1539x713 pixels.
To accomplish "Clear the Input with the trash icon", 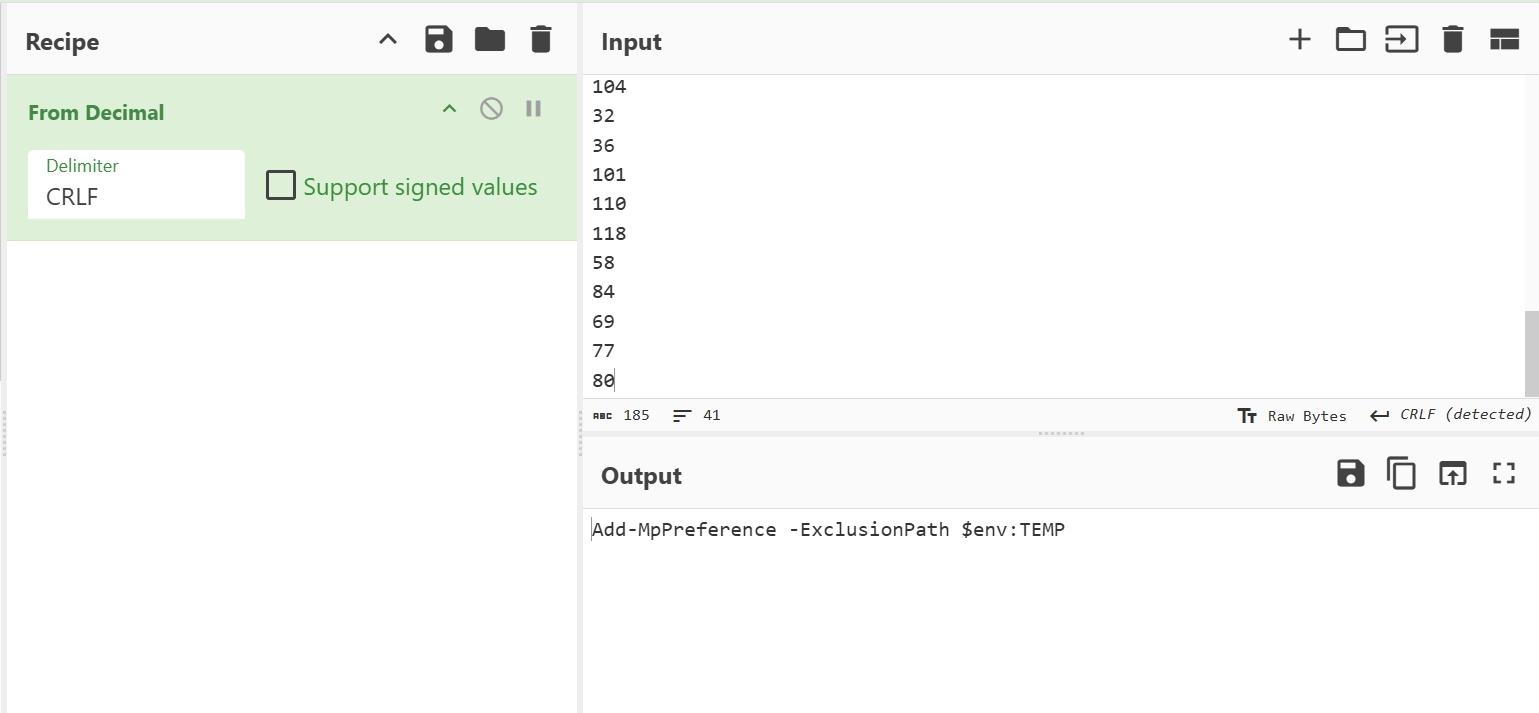I will pos(1452,39).
